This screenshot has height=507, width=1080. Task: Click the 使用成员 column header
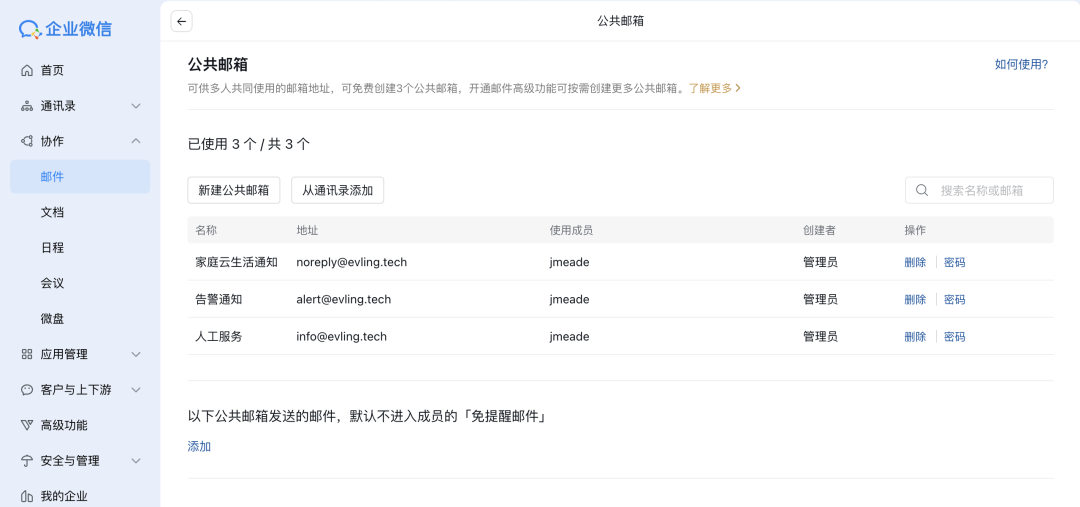[x=571, y=230]
